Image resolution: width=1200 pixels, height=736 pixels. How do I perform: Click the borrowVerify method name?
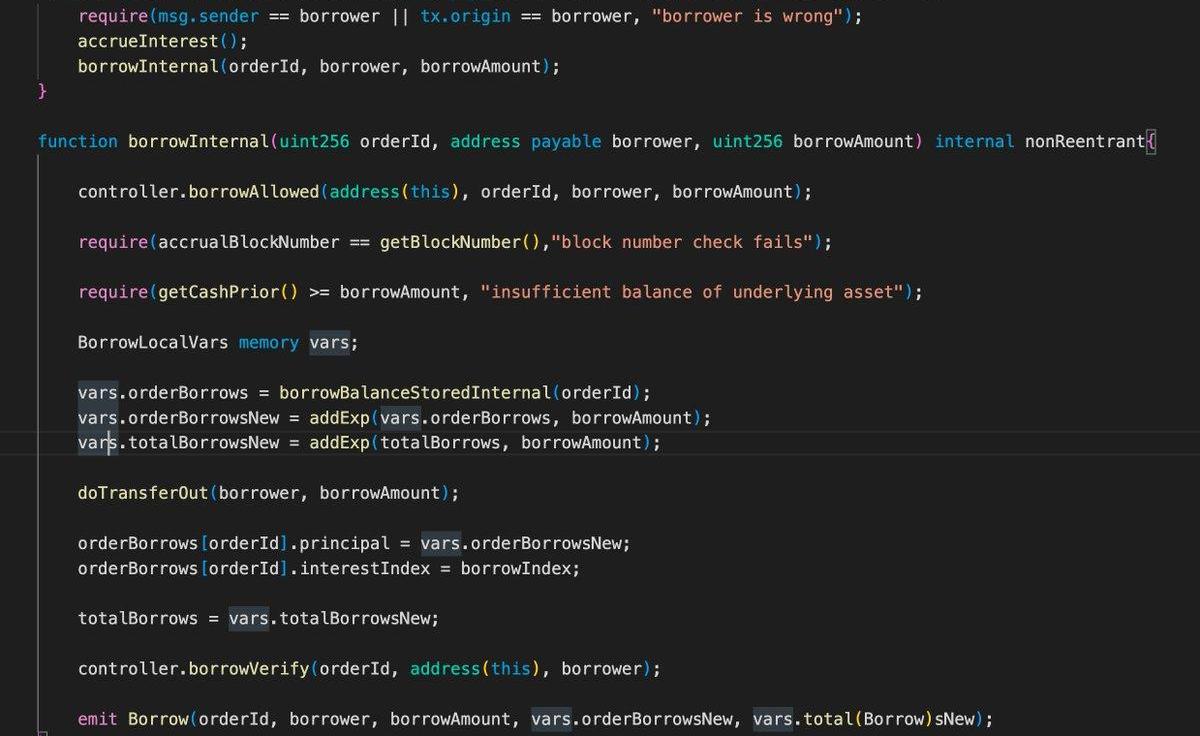tap(248, 668)
